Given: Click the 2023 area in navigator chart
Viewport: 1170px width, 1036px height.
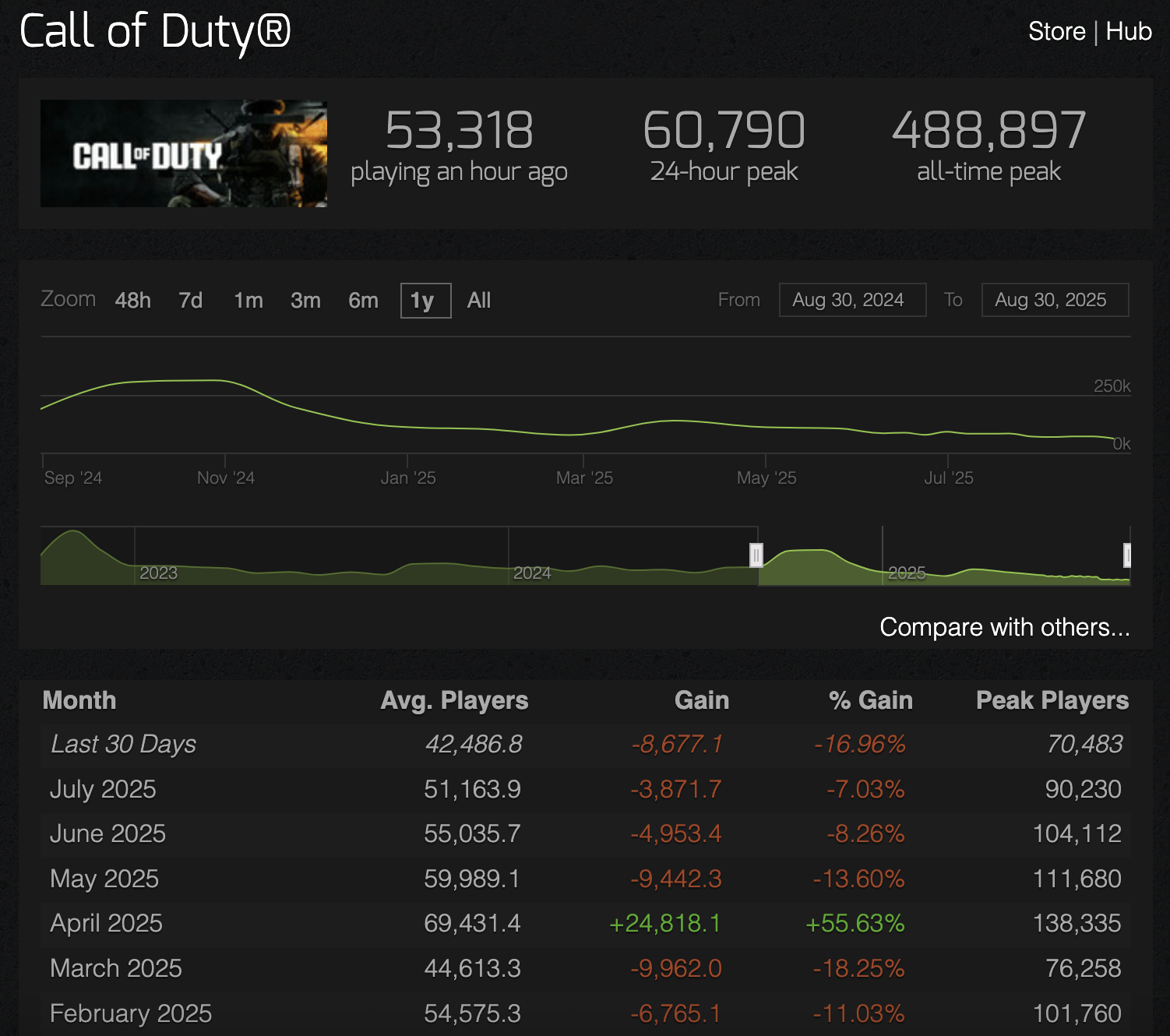Looking at the screenshot, I should (x=158, y=573).
